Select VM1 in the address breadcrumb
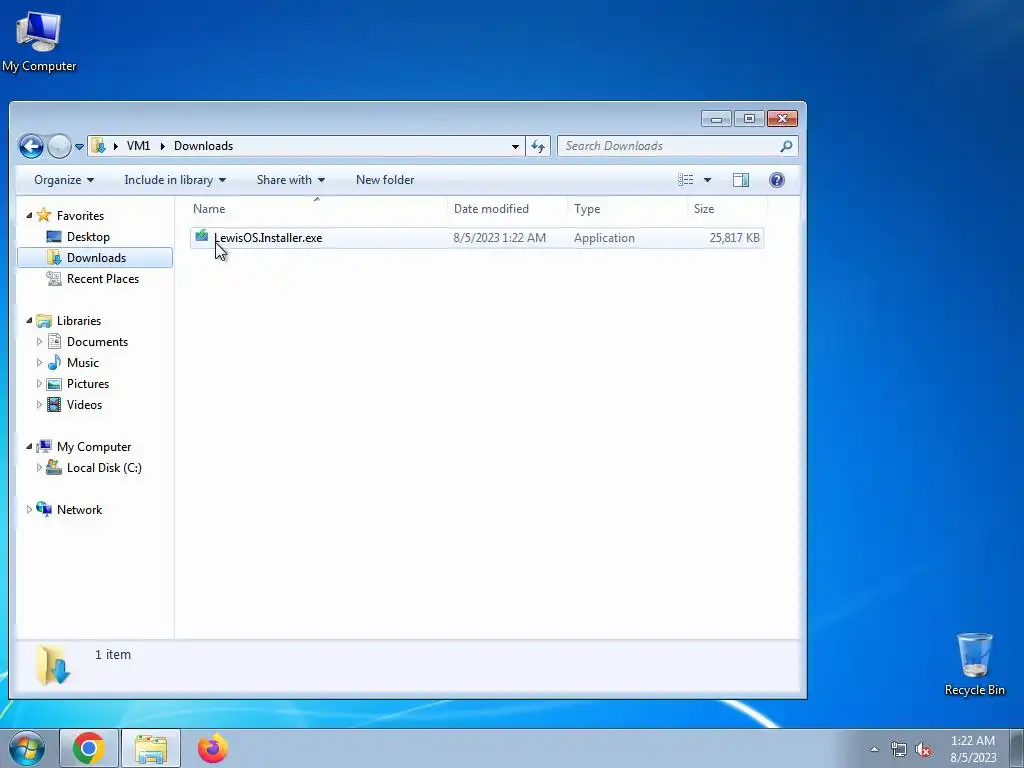This screenshot has height=768, width=1024. tap(138, 146)
